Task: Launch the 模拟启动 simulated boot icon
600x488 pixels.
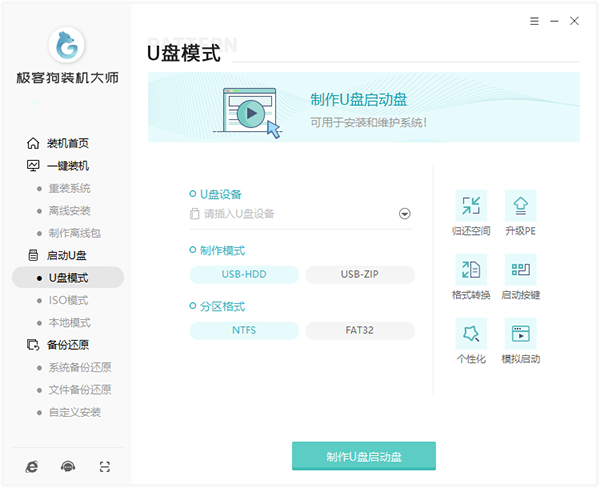Action: pos(520,333)
